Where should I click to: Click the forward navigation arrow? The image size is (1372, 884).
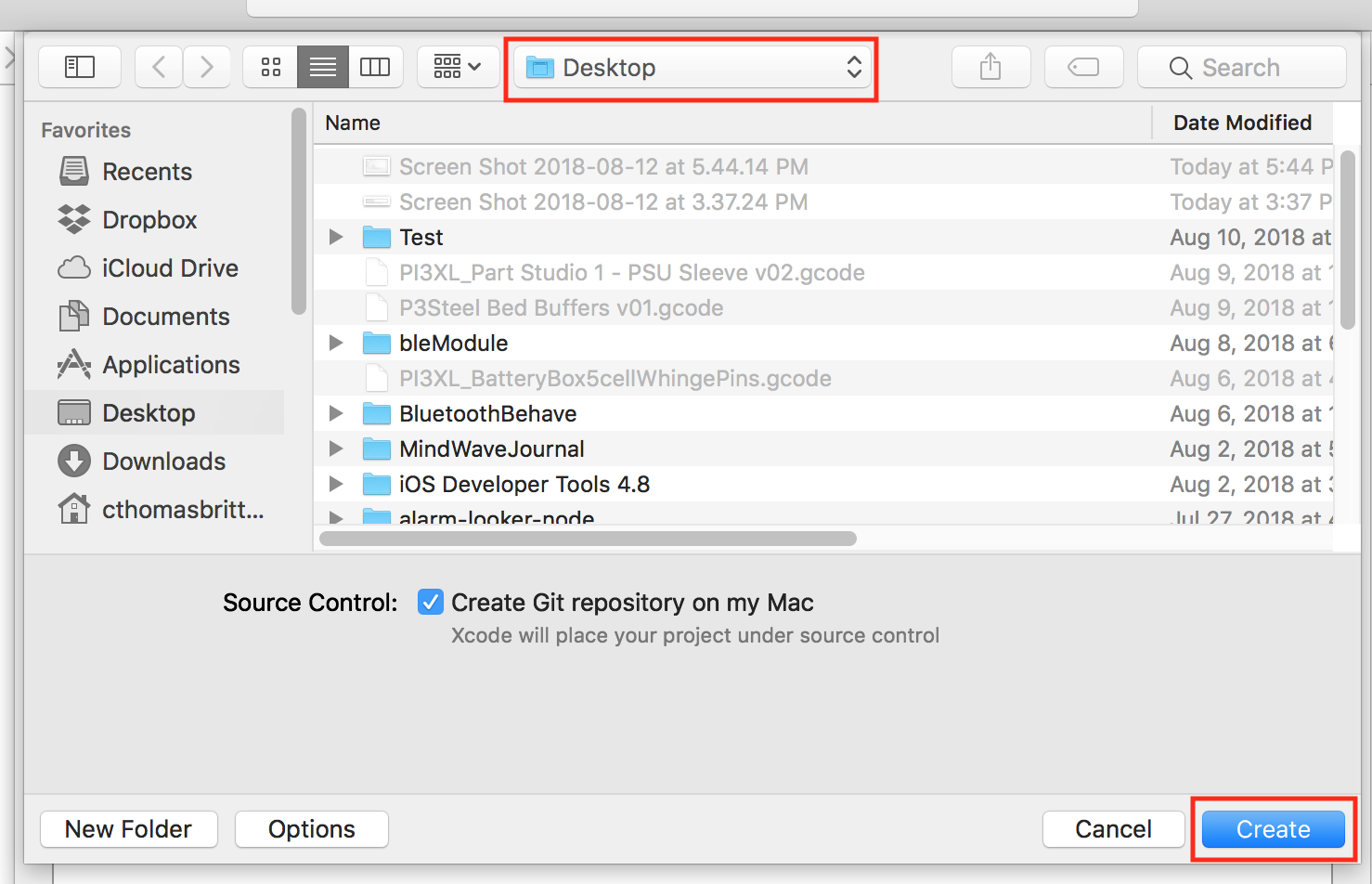pos(206,66)
